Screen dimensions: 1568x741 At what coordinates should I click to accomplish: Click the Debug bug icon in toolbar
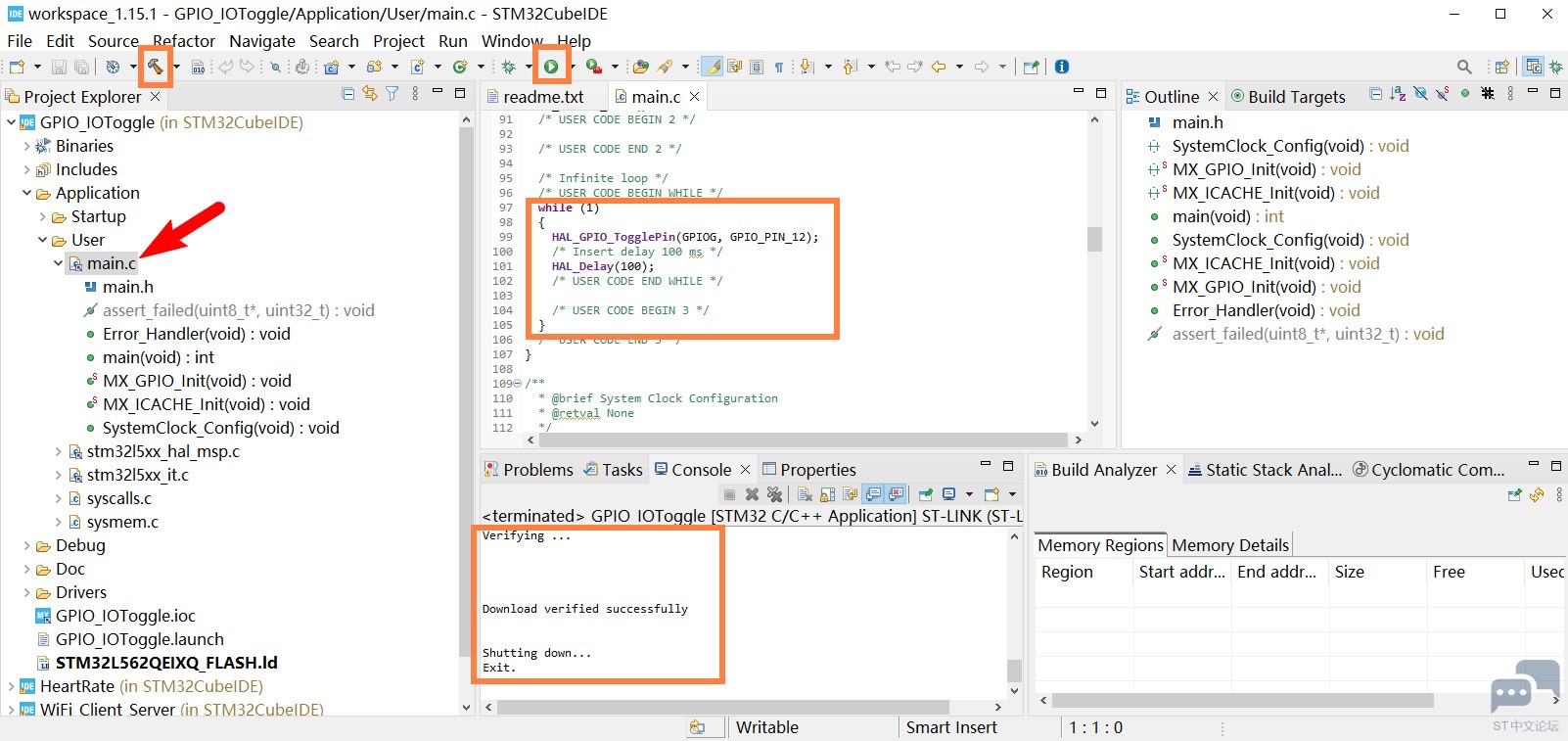pos(509,67)
